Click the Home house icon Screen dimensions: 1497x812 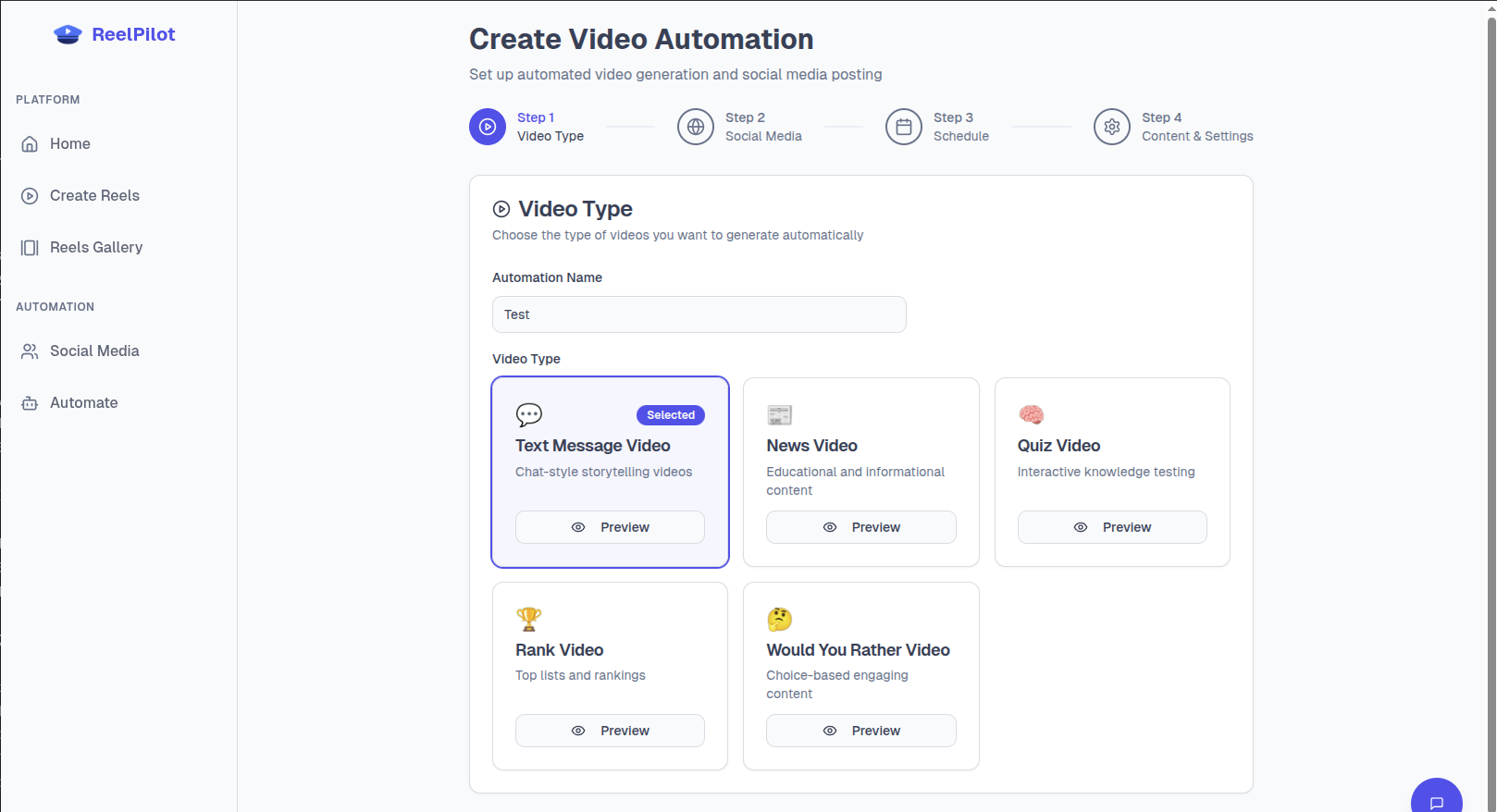pyautogui.click(x=30, y=143)
